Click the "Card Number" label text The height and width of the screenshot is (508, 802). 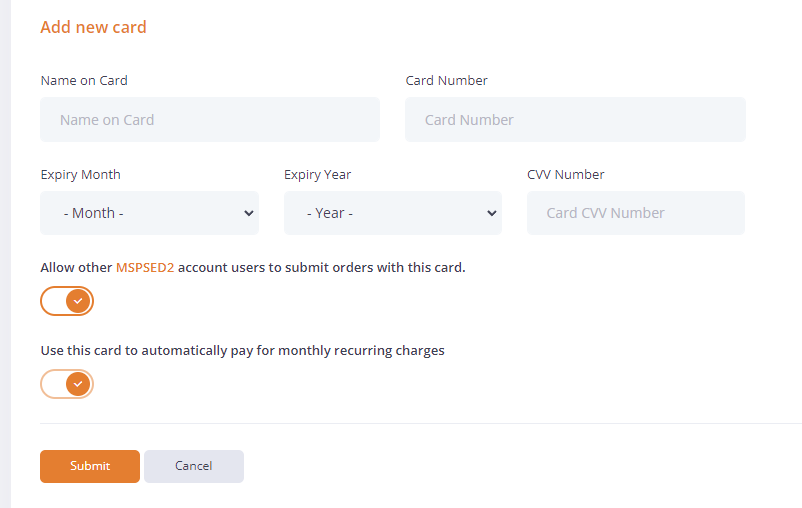pyautogui.click(x=446, y=81)
